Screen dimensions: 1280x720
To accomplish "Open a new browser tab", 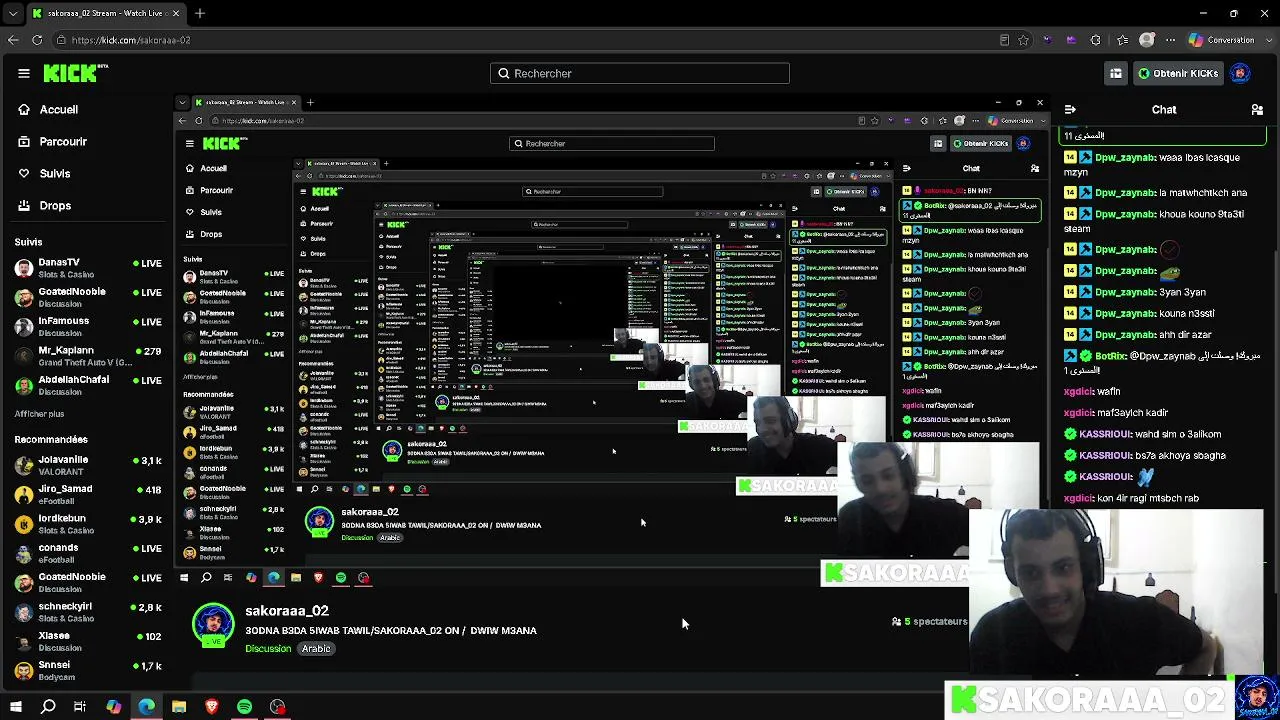I will (200, 13).
